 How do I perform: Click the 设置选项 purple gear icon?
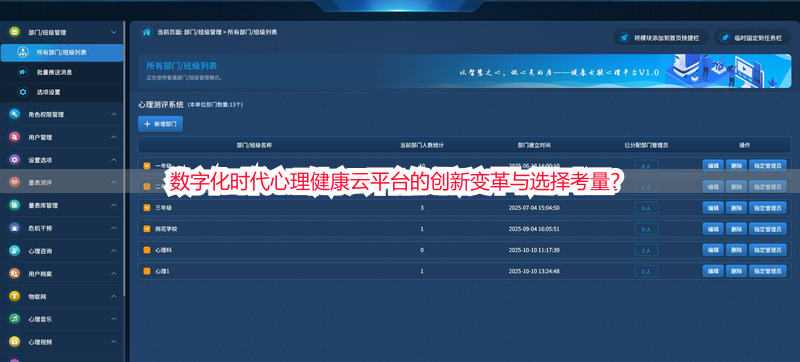[14, 160]
